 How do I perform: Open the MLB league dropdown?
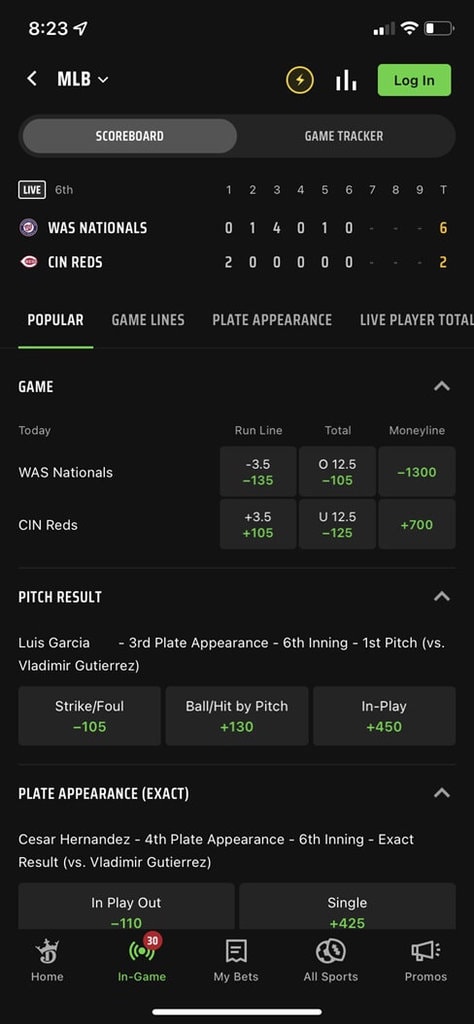(x=83, y=80)
